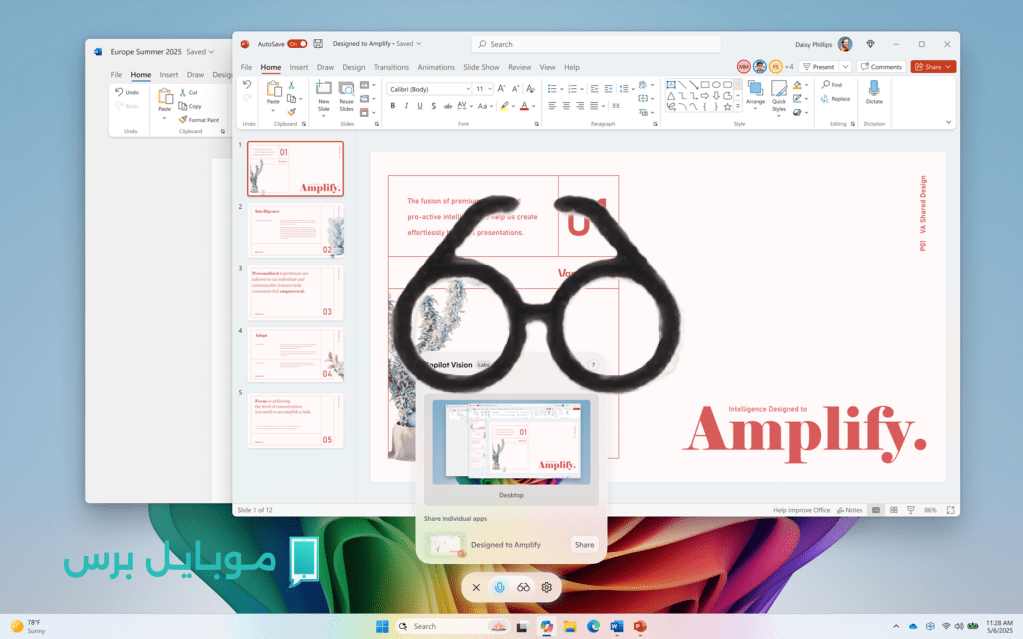Viewport: 1023px width, 639px height.
Task: Open font name combo box Calibri (Body)
Action: point(429,89)
